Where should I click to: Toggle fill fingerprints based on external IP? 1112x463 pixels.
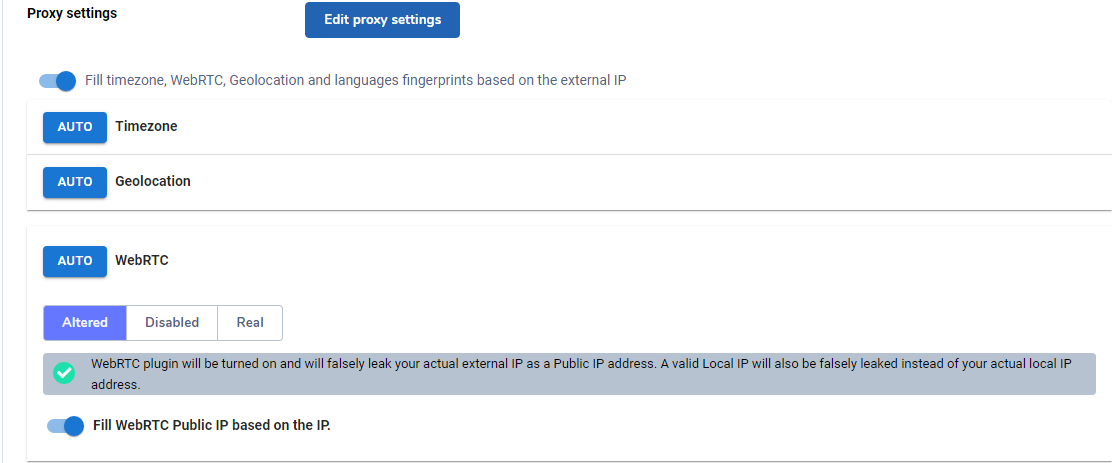tap(58, 80)
